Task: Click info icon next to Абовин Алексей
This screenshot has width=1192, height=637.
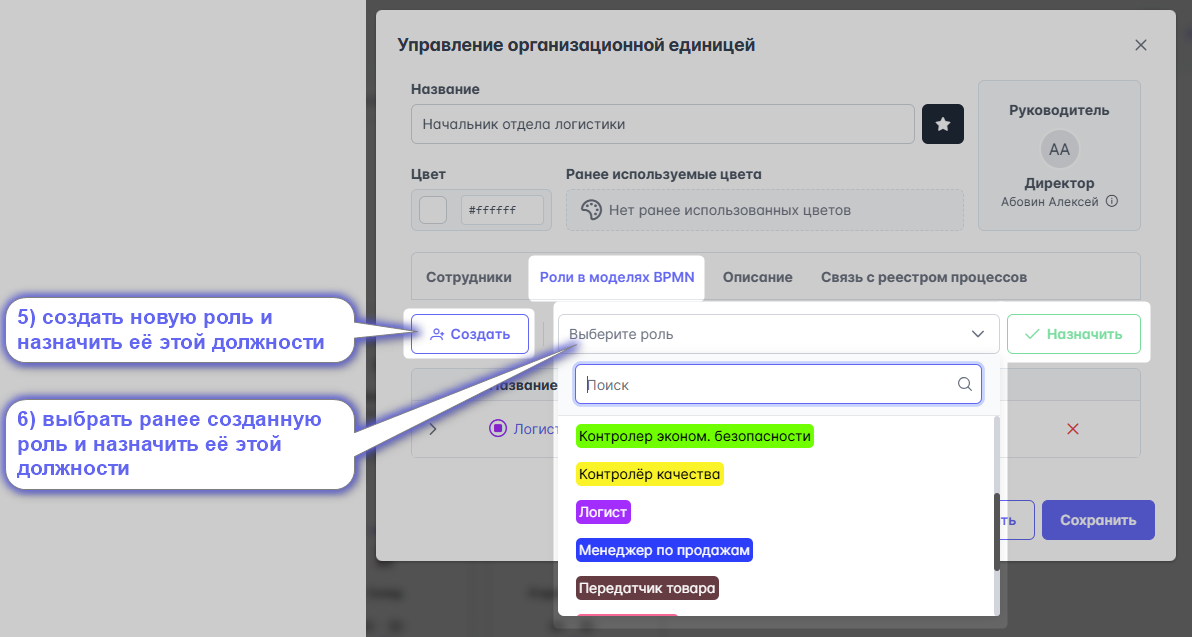Action: coord(1111,201)
